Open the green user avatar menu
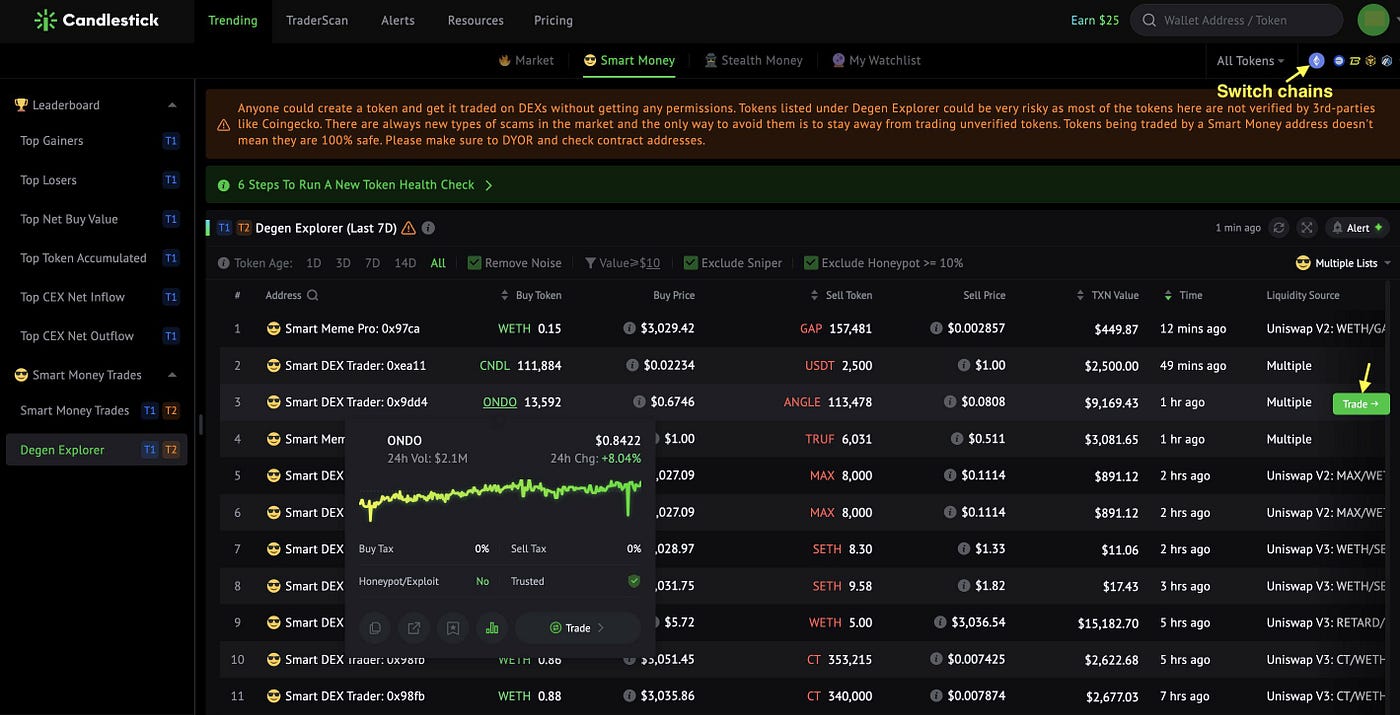The height and width of the screenshot is (715, 1400). pyautogui.click(x=1373, y=20)
